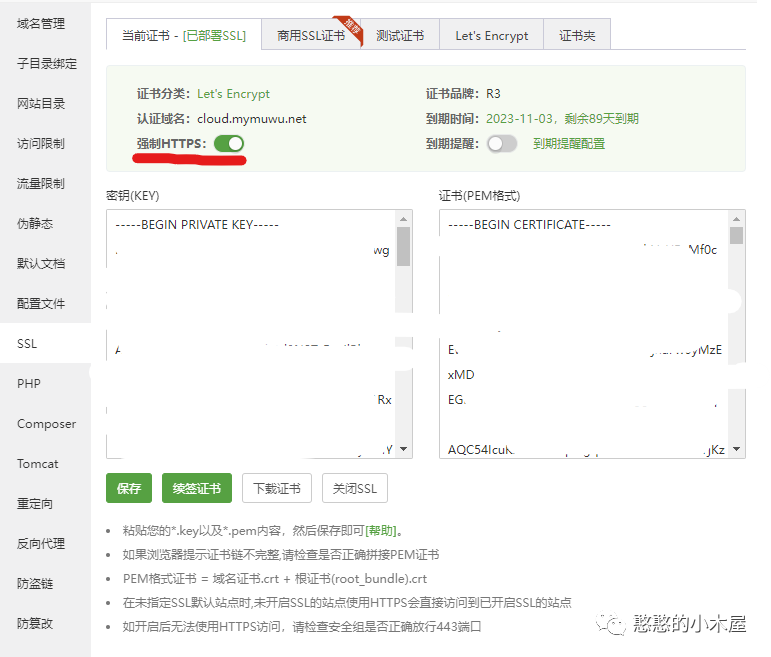Click the down arrow of certificate scrollbar
Viewport: 771px width, 657px height.
736,448
